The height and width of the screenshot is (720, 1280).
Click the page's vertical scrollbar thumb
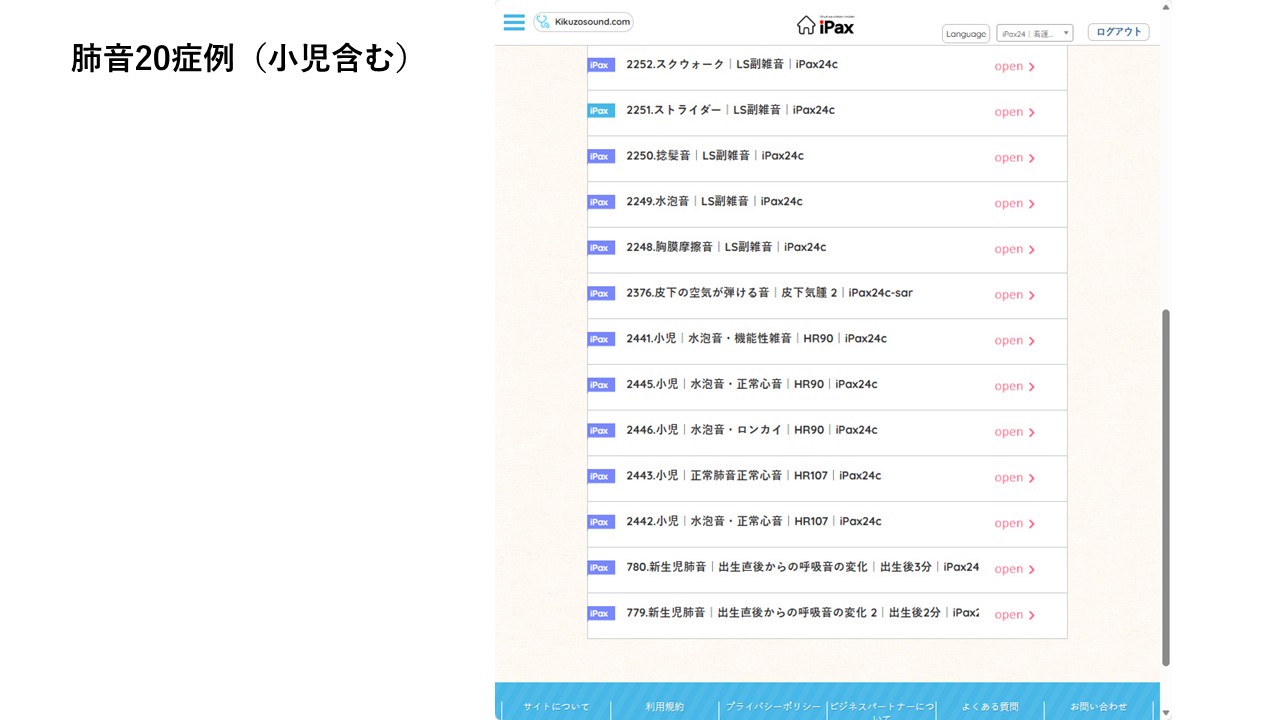click(x=1166, y=486)
